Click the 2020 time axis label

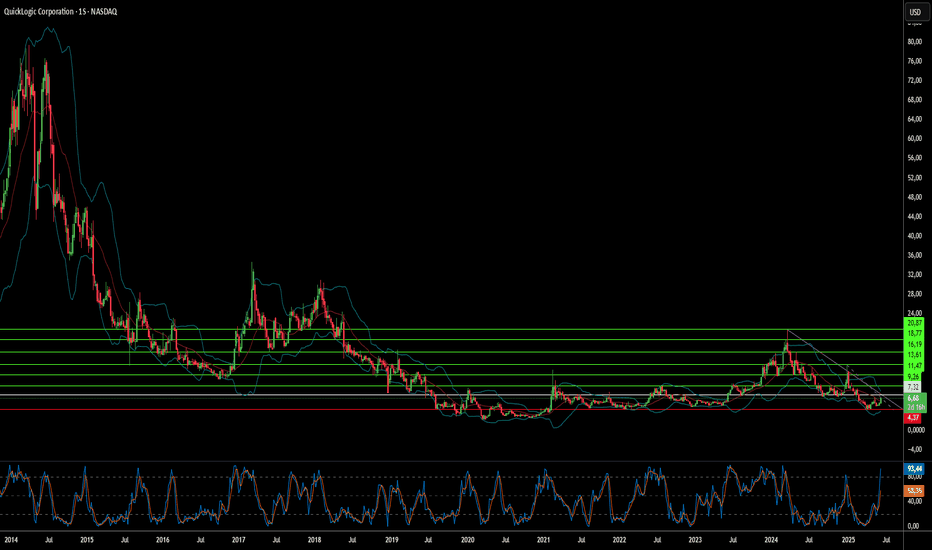point(467,540)
